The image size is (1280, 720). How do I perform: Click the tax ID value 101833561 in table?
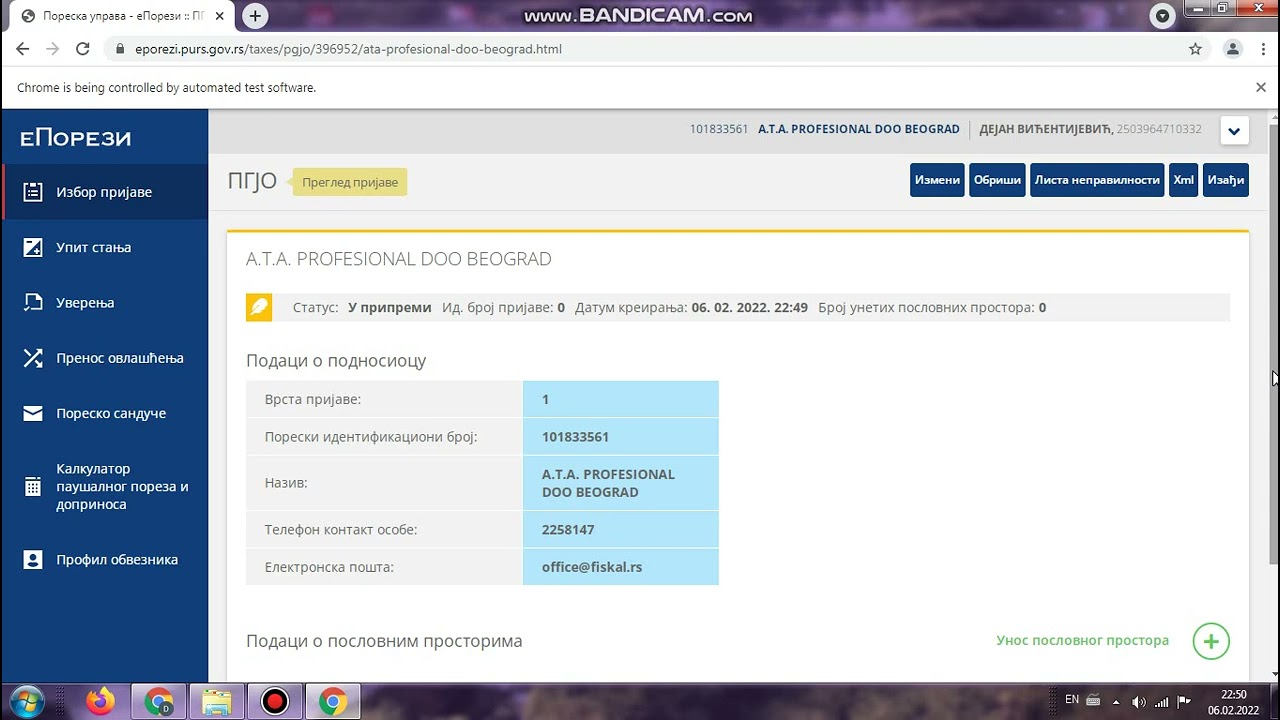[x=575, y=437]
